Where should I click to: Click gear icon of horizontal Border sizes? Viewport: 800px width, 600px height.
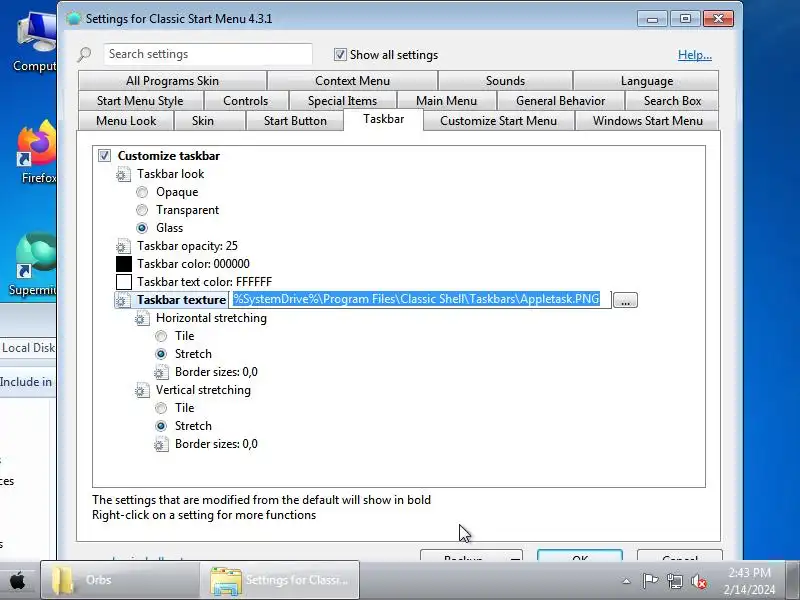point(161,372)
